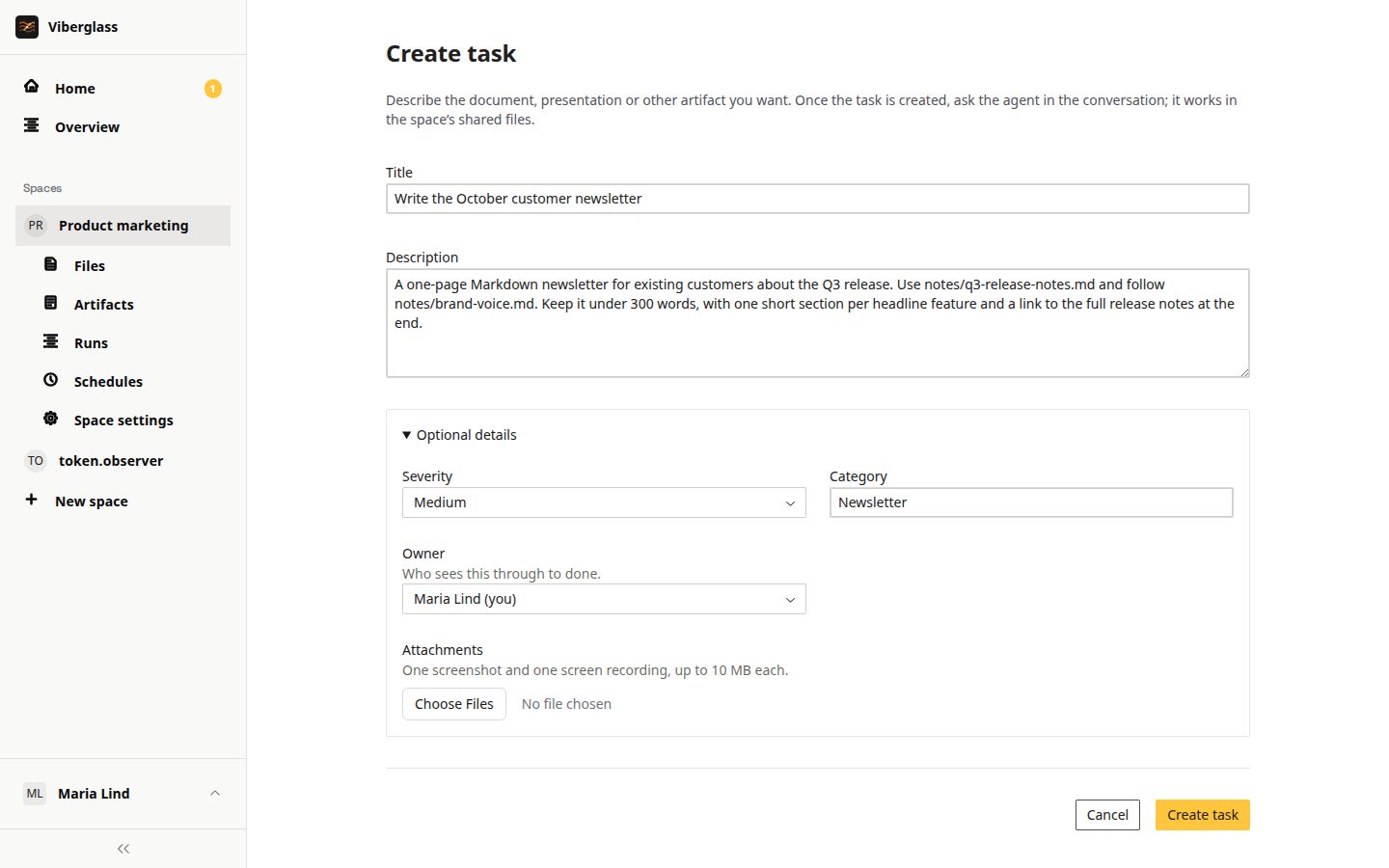Open the Runs page

point(123,343)
